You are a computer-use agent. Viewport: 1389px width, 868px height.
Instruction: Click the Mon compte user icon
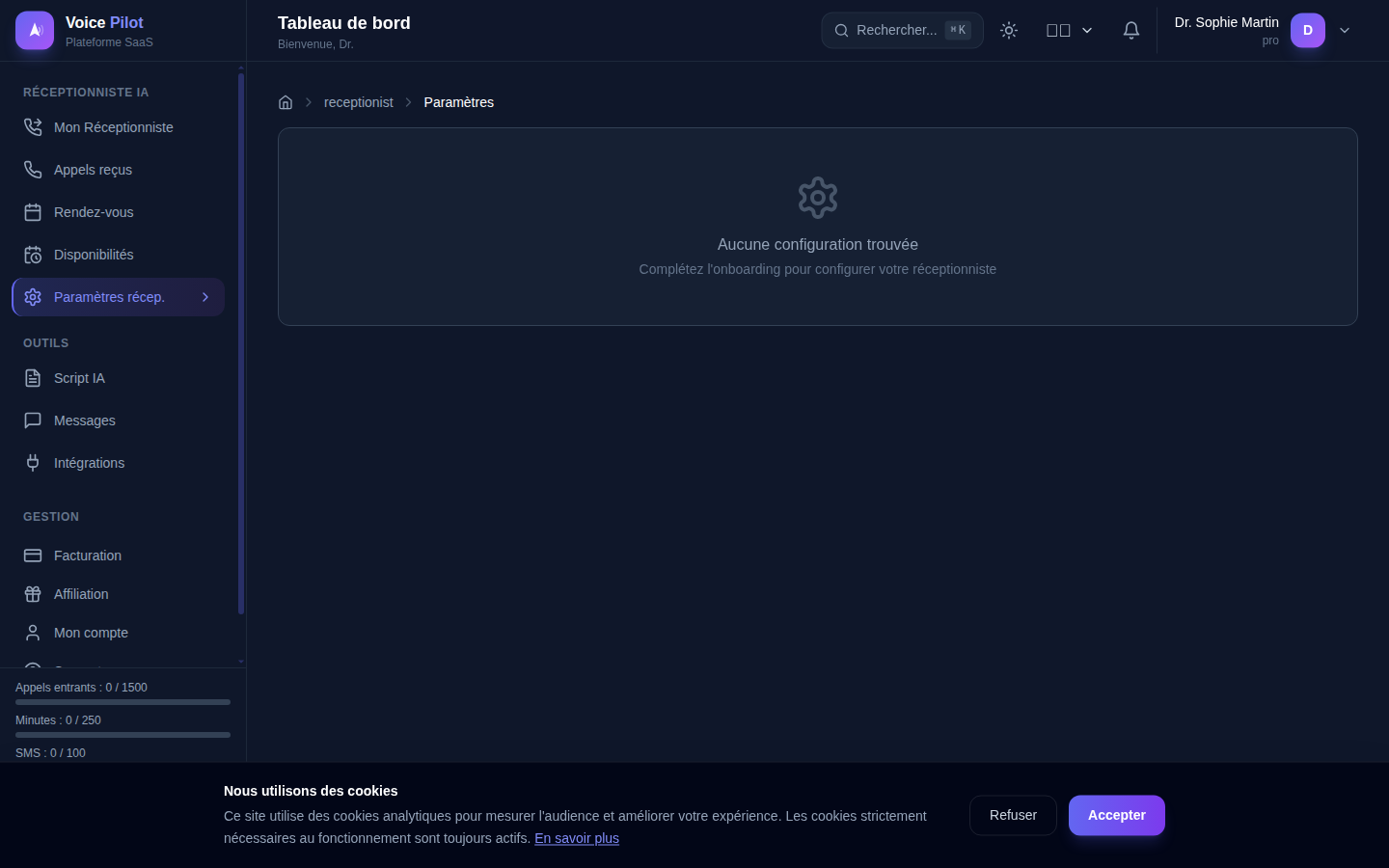pos(33,633)
